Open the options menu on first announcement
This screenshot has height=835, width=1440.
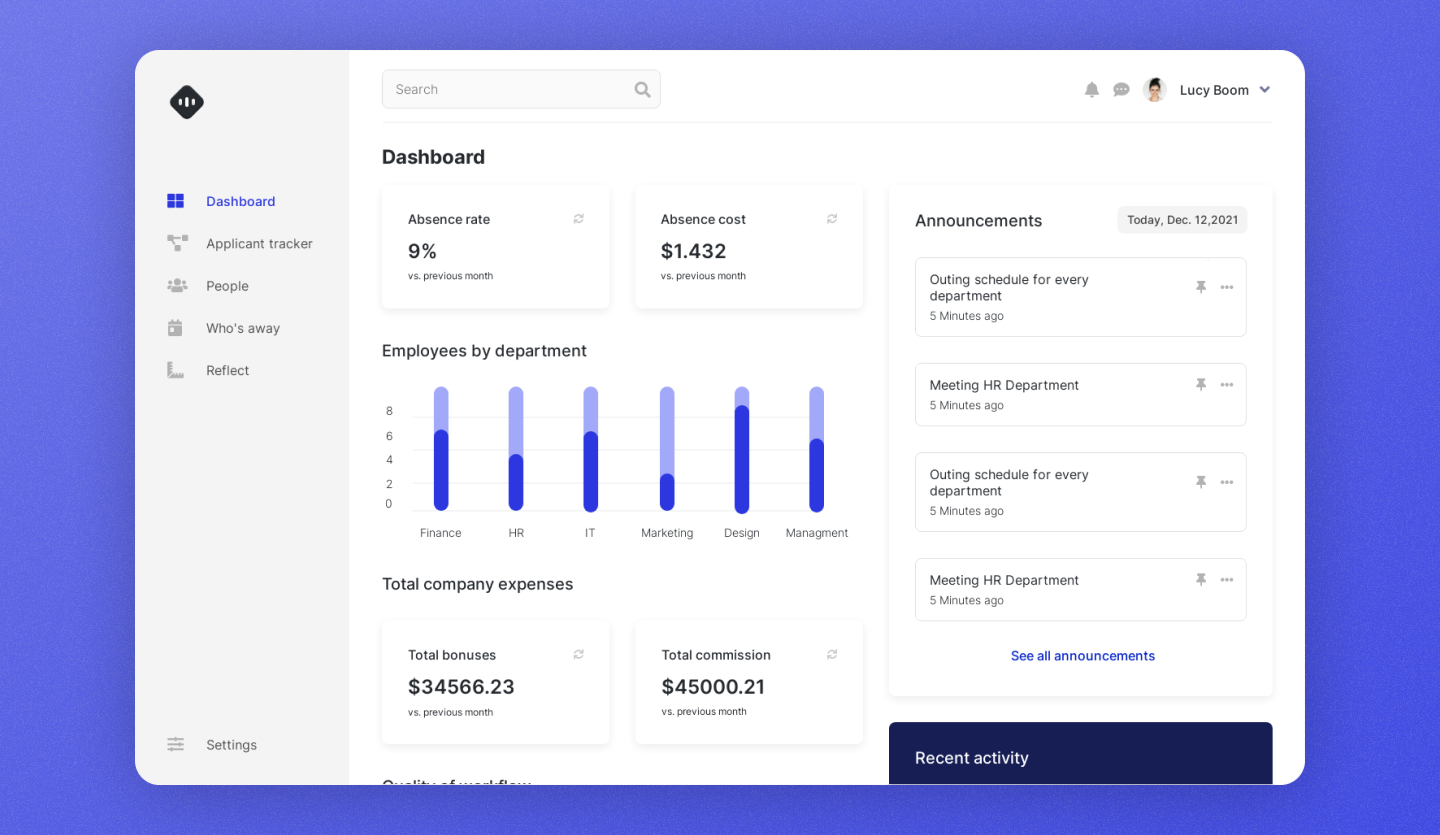click(1227, 286)
